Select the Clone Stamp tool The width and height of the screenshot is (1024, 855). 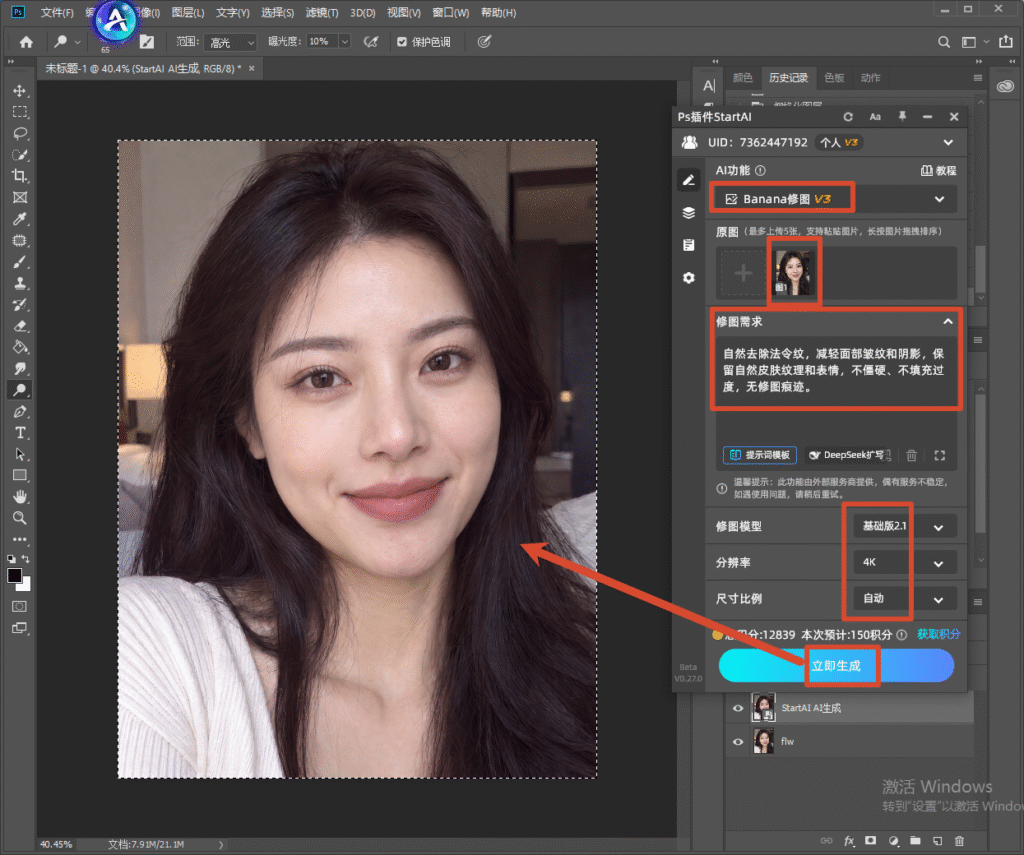tap(20, 283)
